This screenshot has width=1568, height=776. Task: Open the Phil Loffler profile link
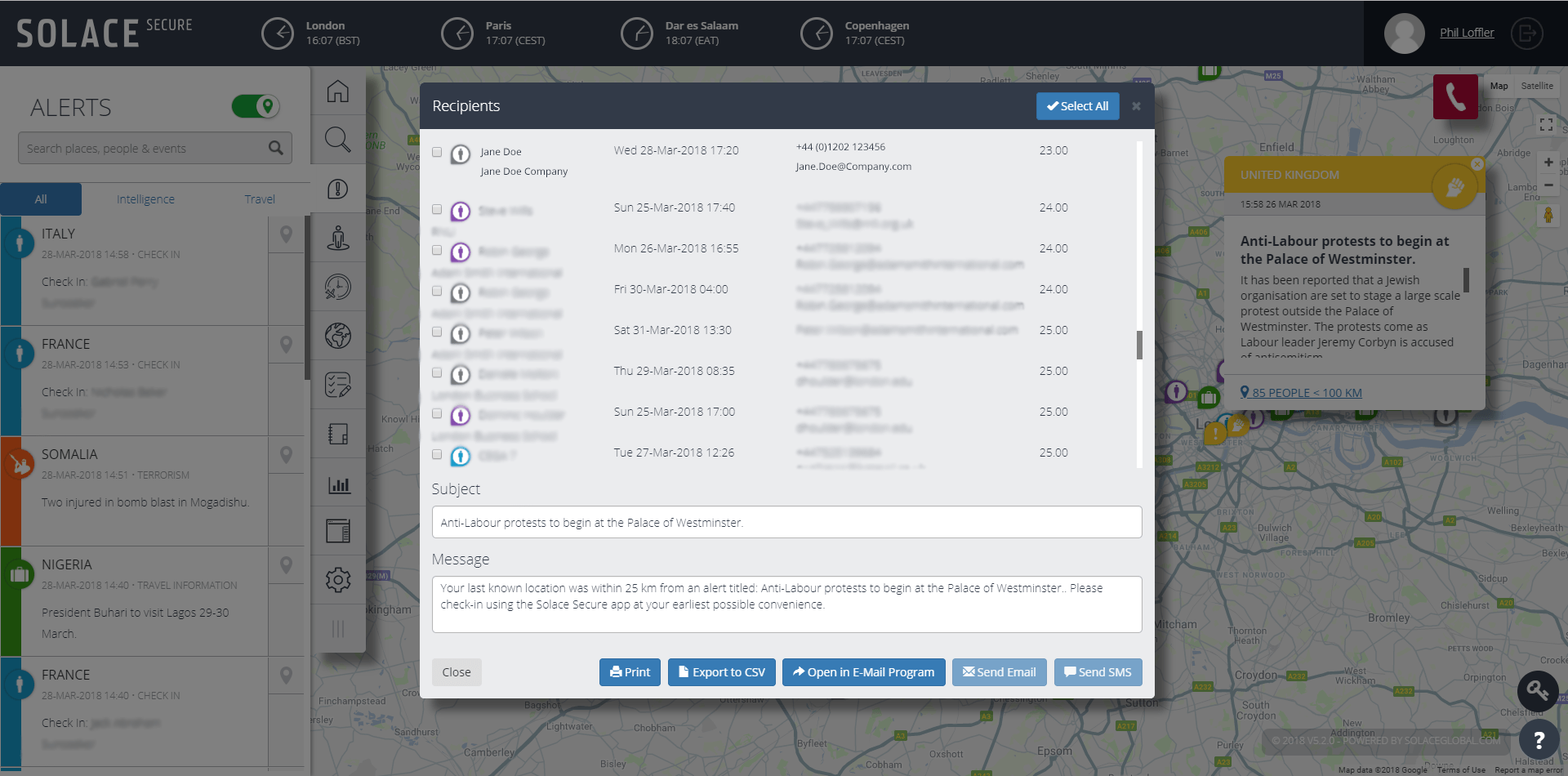point(1467,33)
